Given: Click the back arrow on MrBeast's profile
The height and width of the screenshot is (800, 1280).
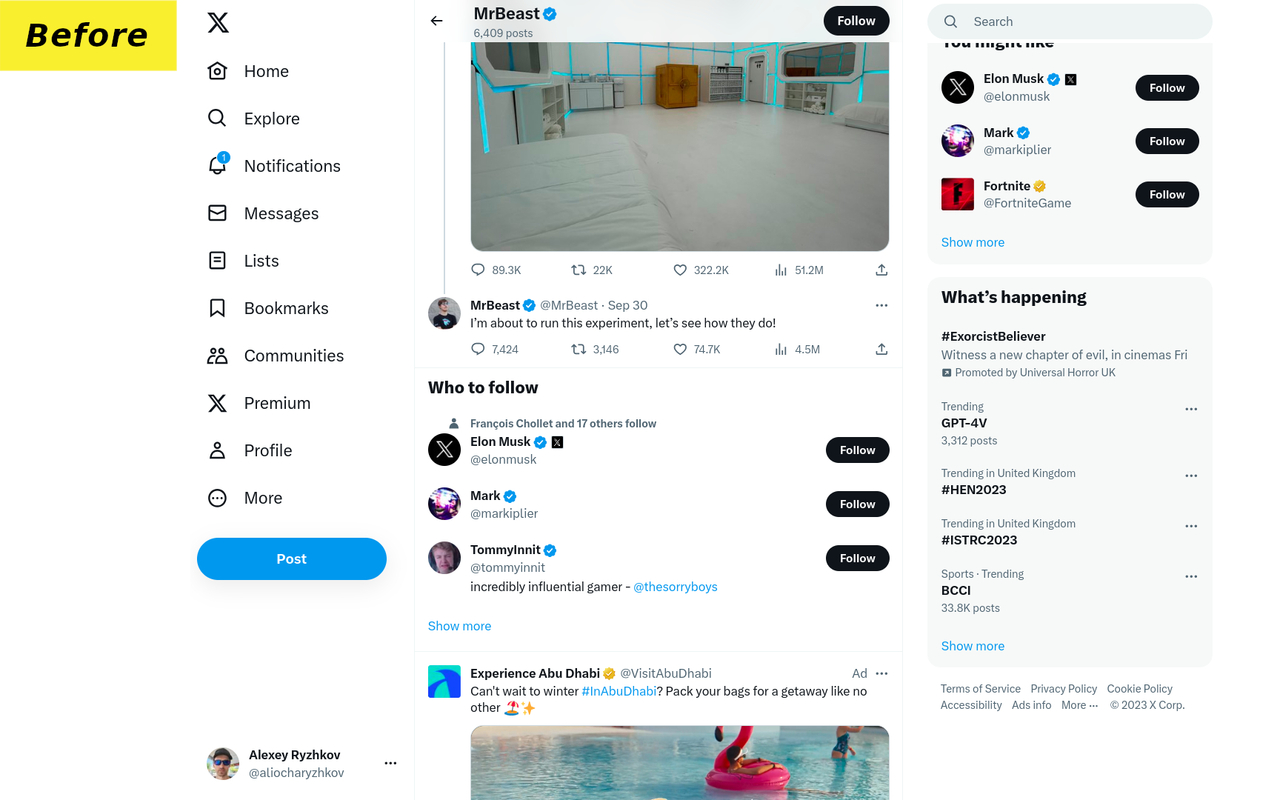Looking at the screenshot, I should tap(436, 20).
